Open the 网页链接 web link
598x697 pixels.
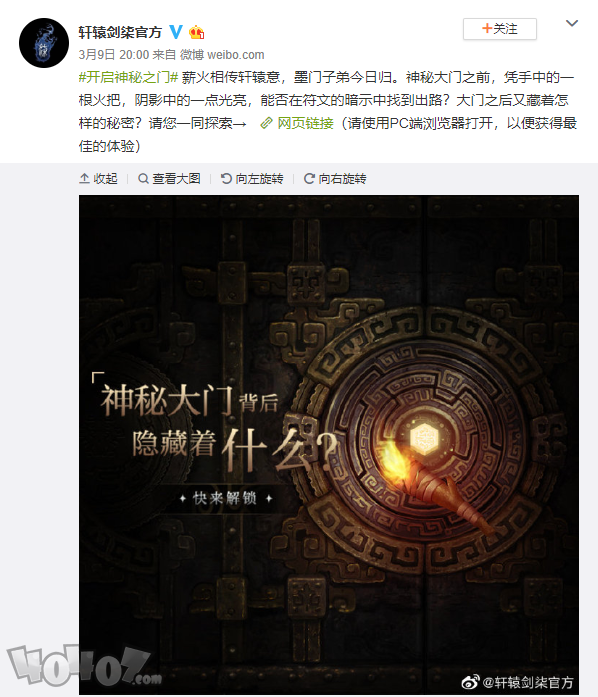305,123
